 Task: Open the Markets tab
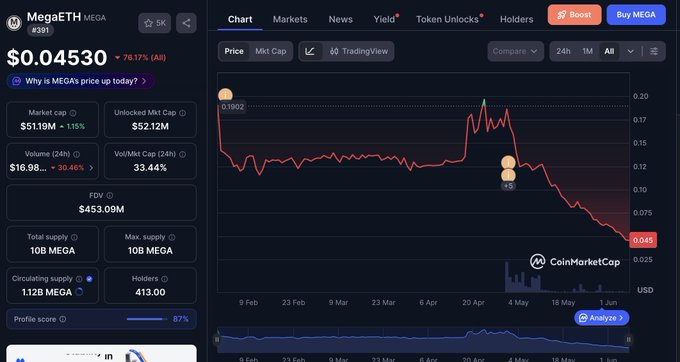290,20
